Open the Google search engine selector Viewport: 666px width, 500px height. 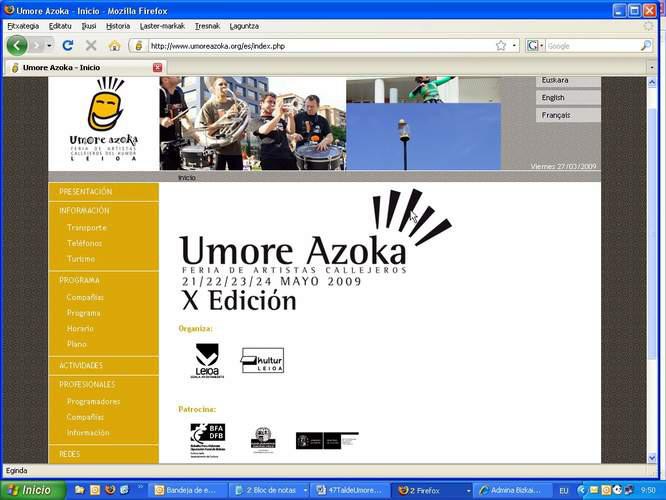pos(535,45)
